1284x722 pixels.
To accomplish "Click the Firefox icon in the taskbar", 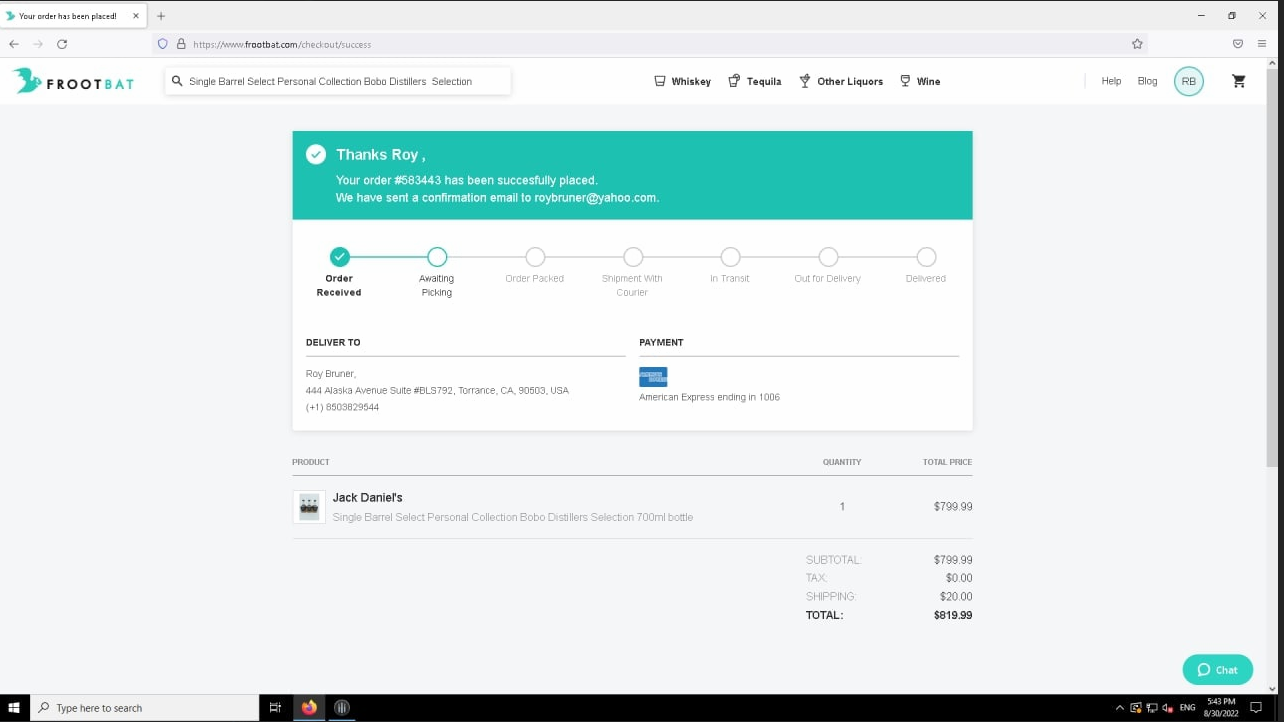I will [309, 708].
